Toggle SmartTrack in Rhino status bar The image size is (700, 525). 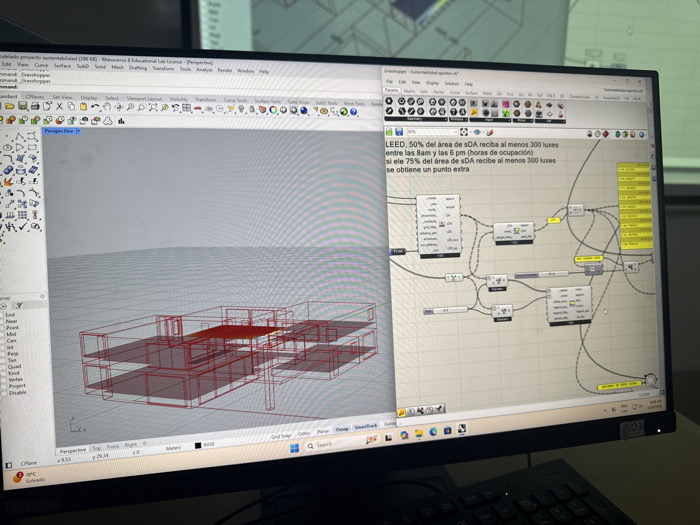coord(366,427)
